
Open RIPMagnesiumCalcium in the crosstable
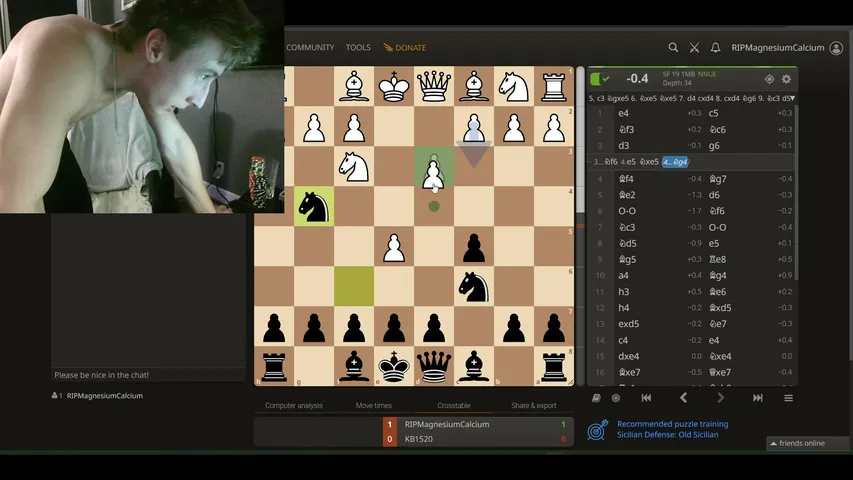[x=447, y=424]
